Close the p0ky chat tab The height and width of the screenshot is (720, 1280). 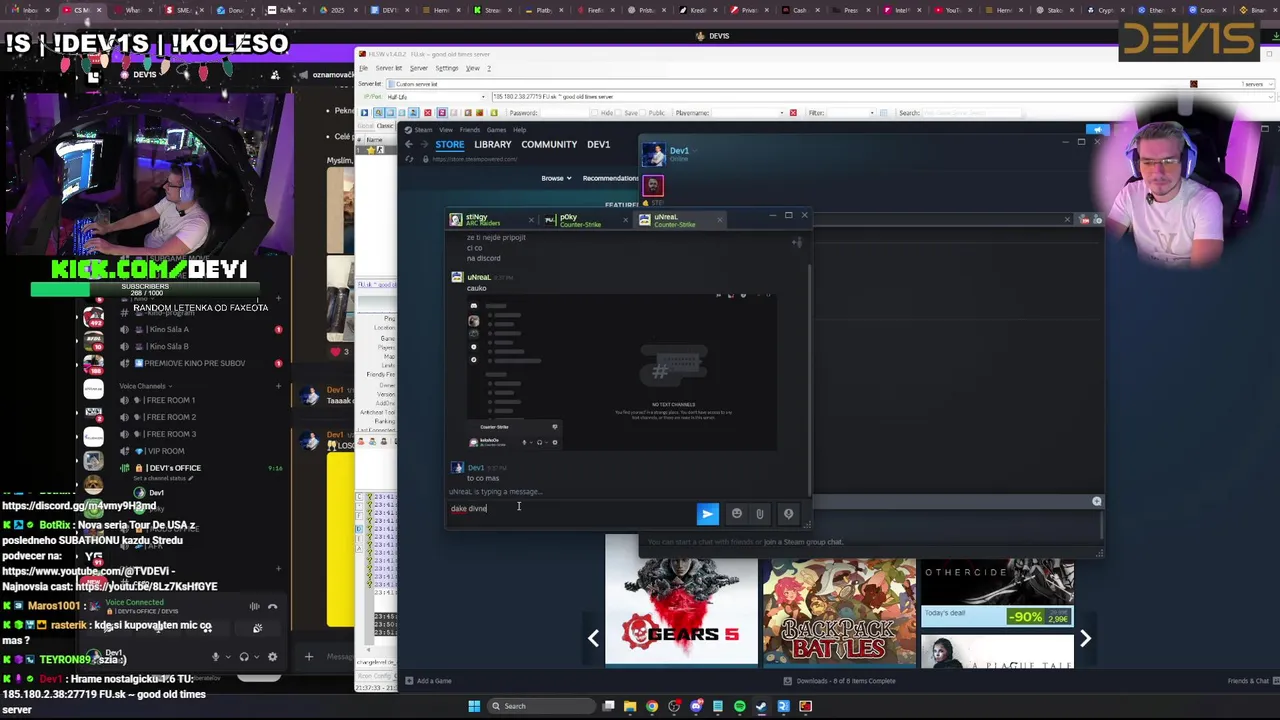pos(625,220)
